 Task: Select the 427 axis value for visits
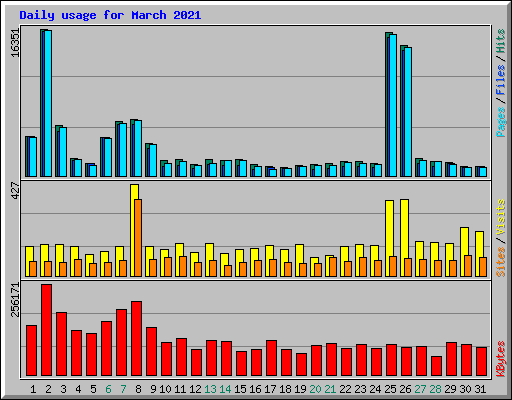[x=15, y=191]
